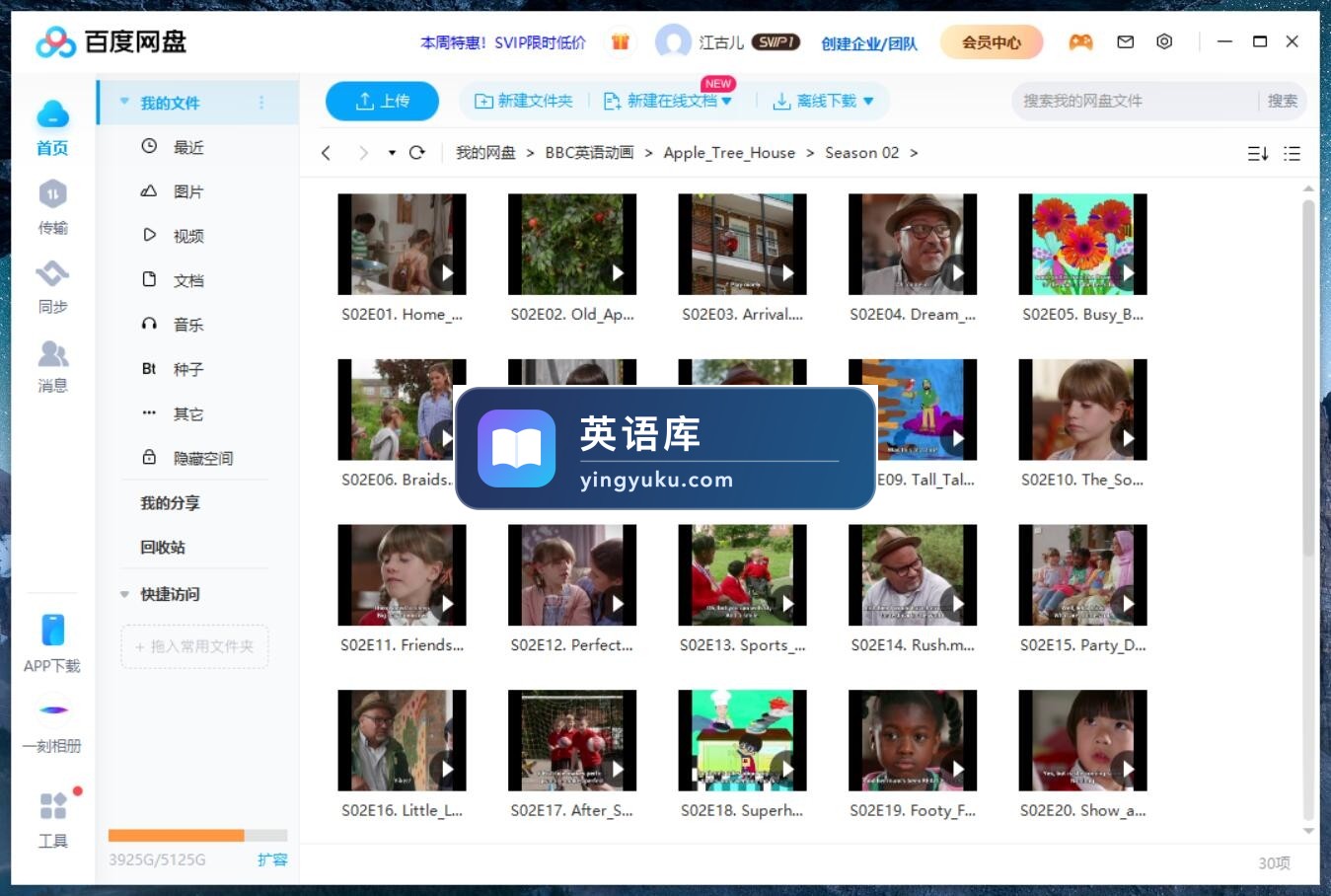Open 一刻相册 album icon
Screen dimensions: 1331x896
[x=53, y=709]
